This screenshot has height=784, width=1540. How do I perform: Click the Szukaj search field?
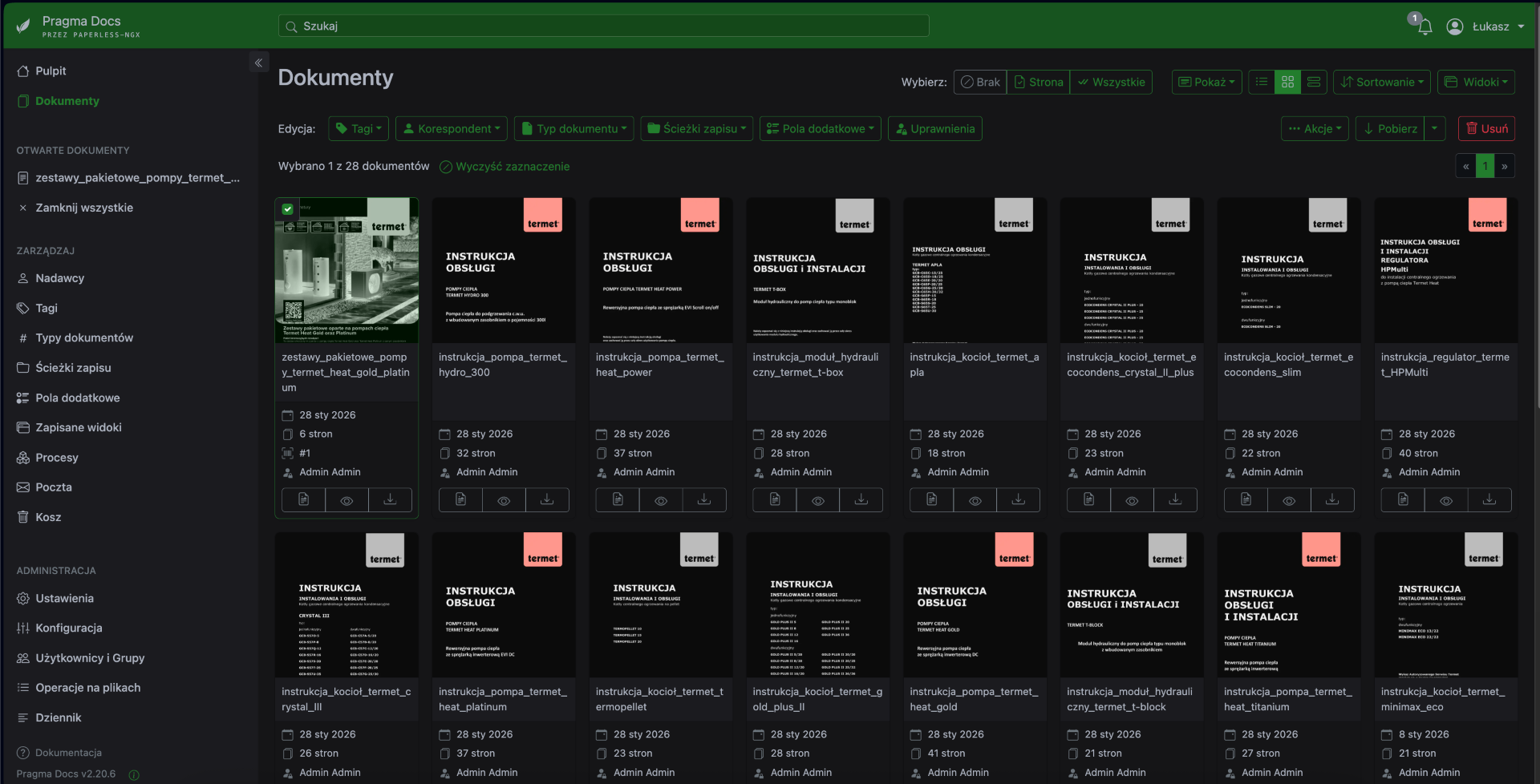603,26
